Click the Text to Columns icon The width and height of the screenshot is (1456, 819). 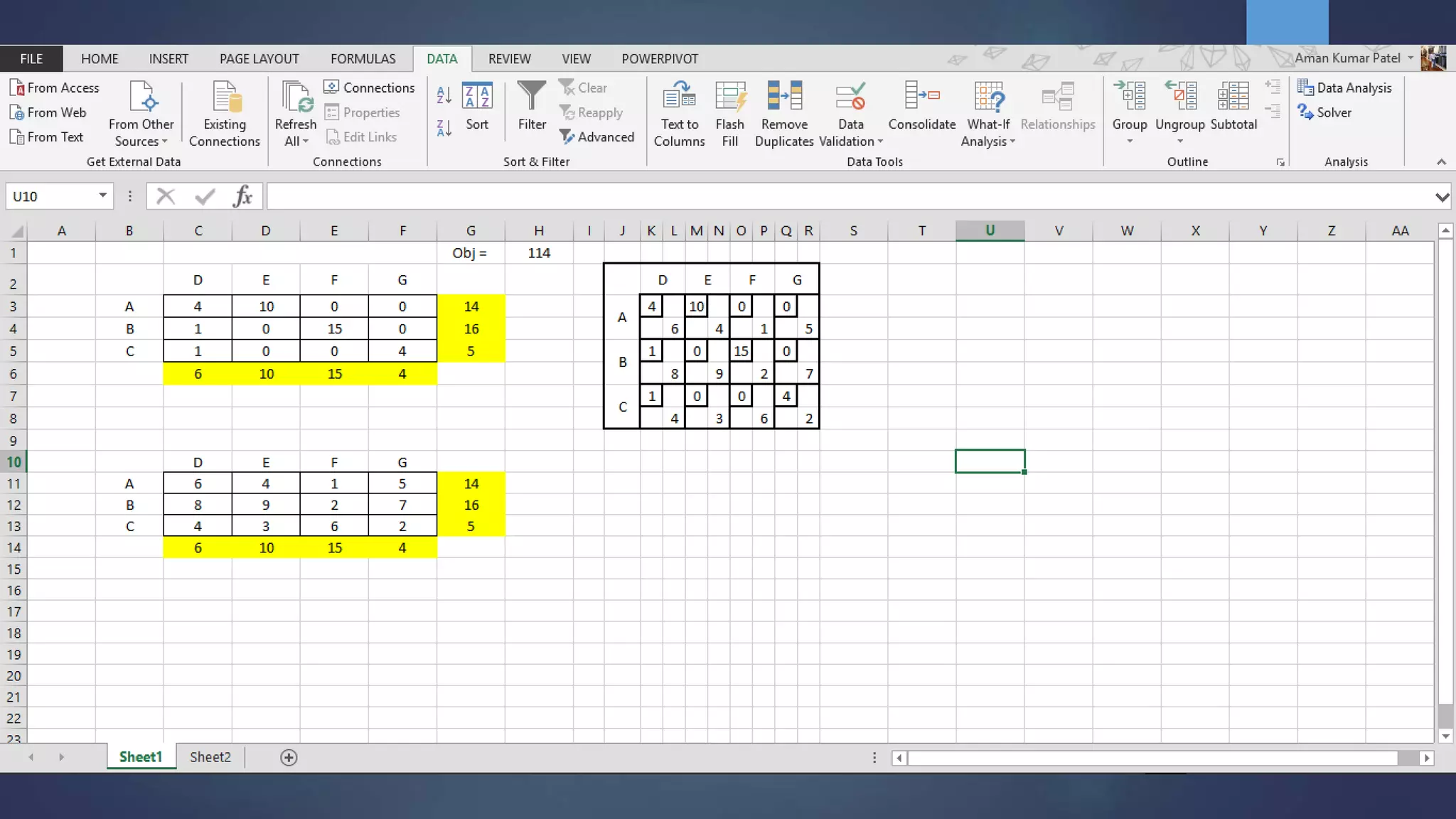pos(679,97)
